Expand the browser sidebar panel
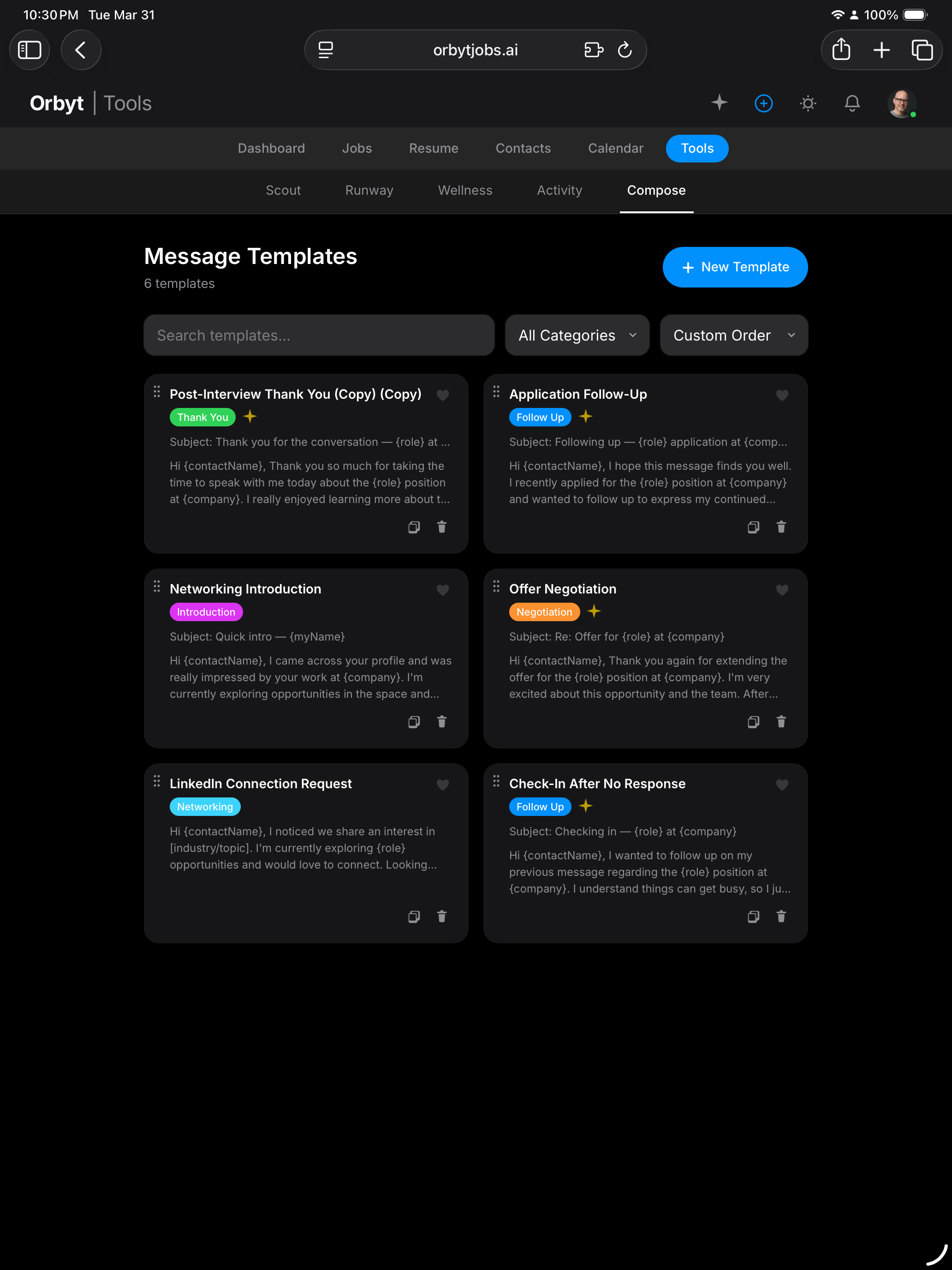Screen dimensions: 952x1270 pyautogui.click(x=30, y=50)
